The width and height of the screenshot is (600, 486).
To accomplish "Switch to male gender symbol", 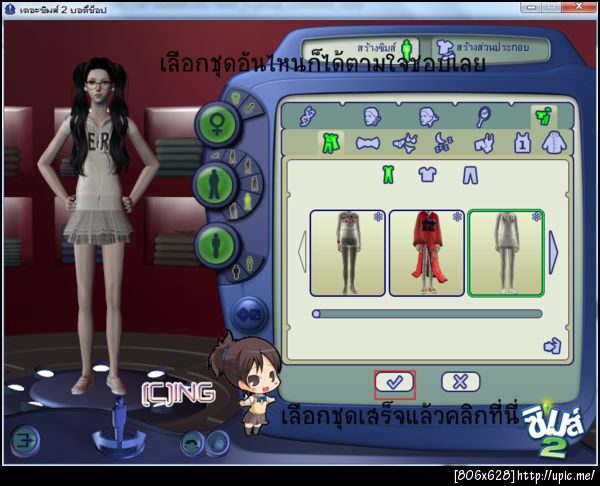I will coord(251,108).
